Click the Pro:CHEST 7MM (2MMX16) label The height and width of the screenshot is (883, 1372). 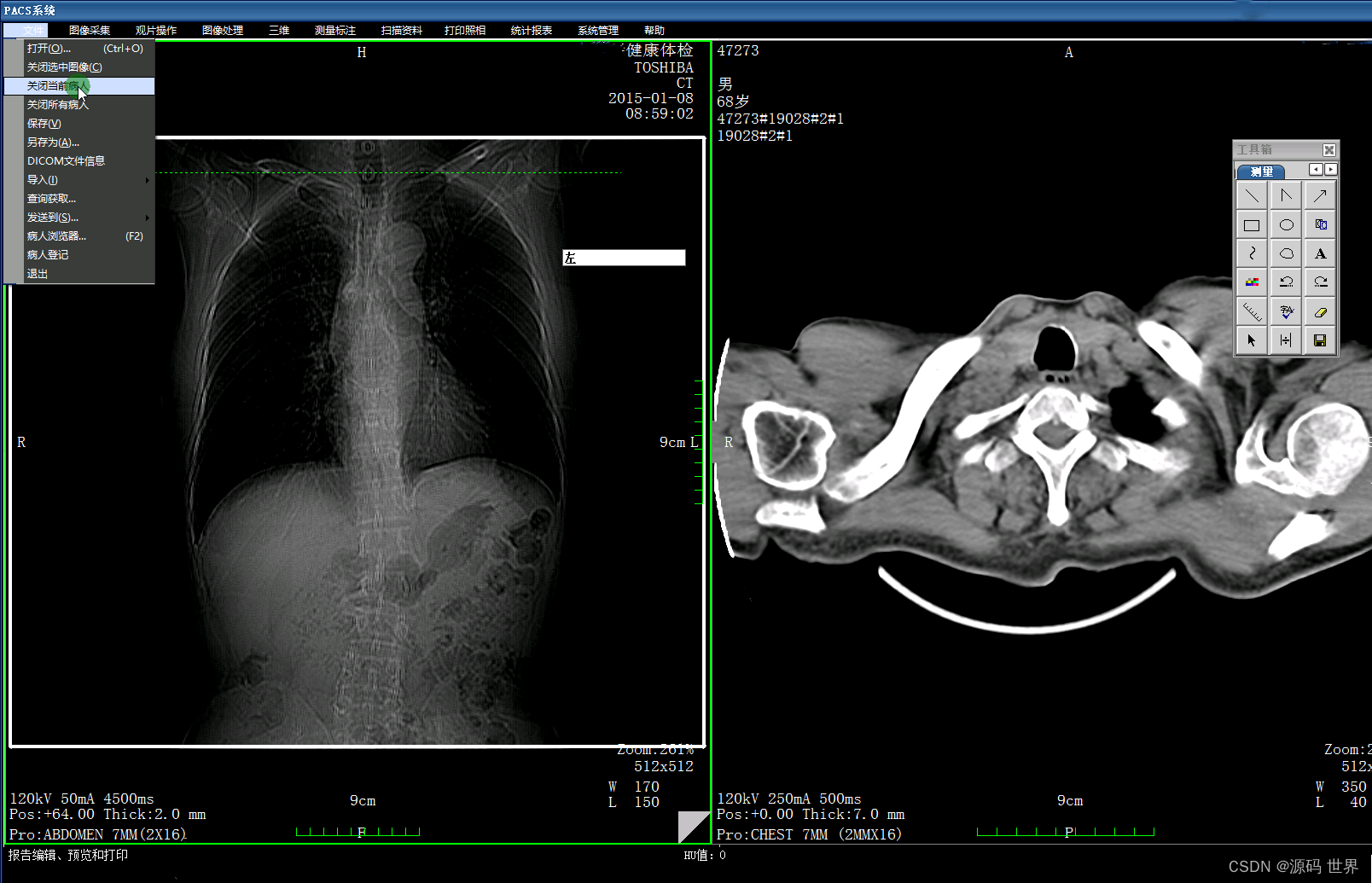click(x=809, y=834)
